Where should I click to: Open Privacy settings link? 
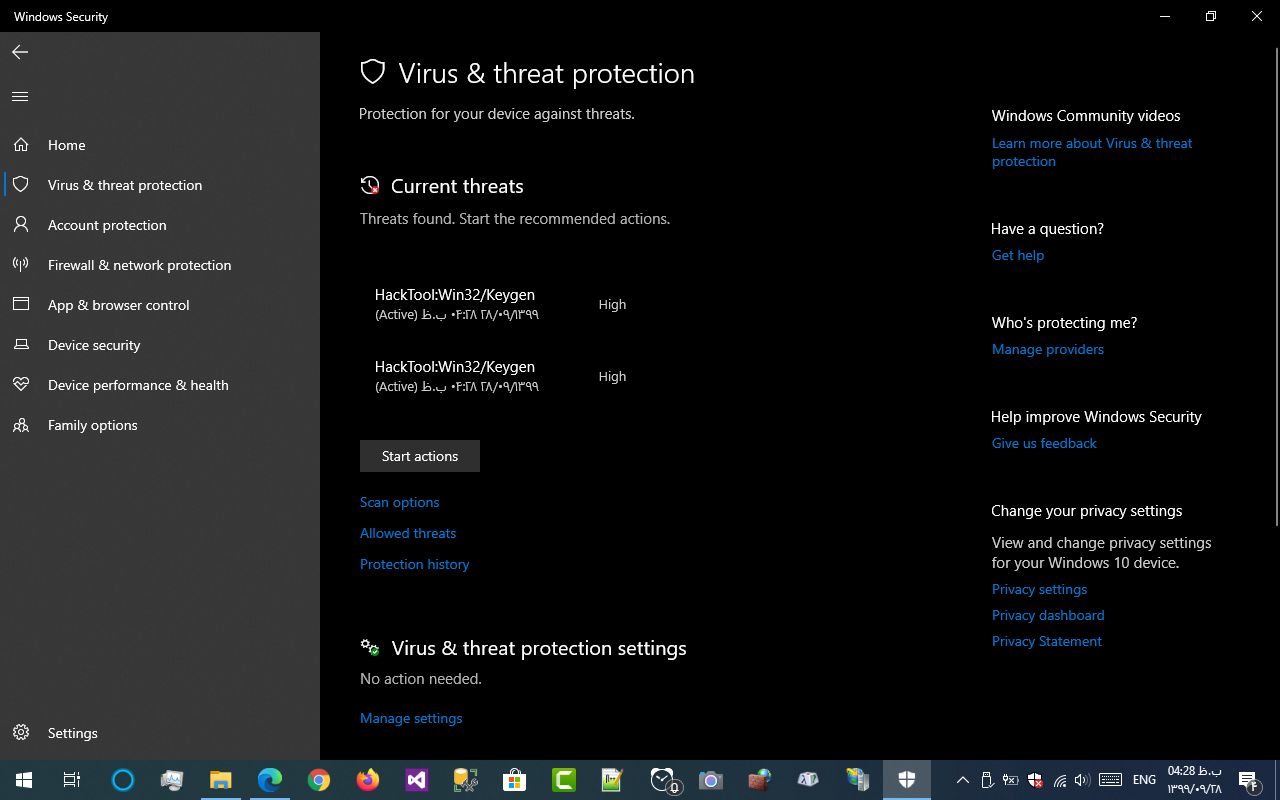1039,589
